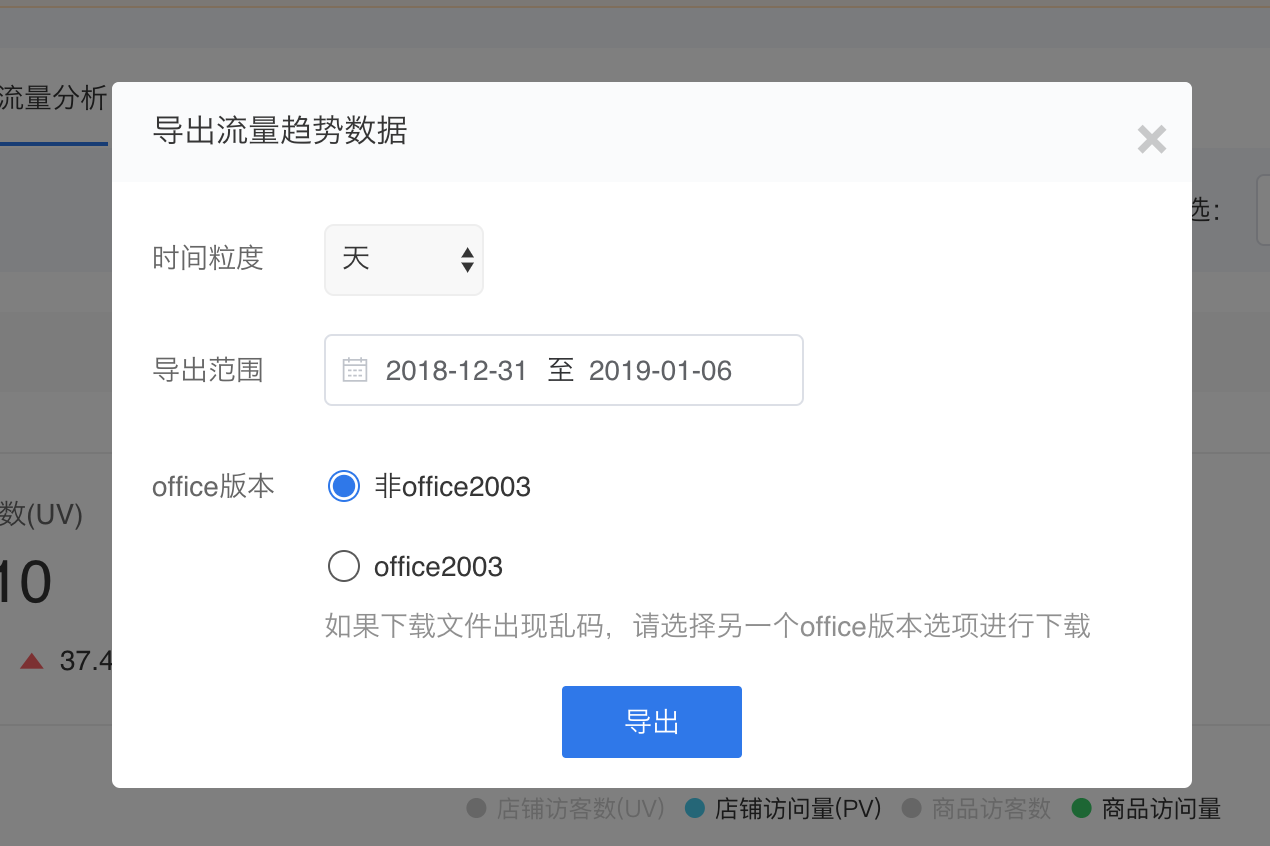Click the green 商品访问量 legend dot
The image size is (1270, 846).
[x=1081, y=808]
